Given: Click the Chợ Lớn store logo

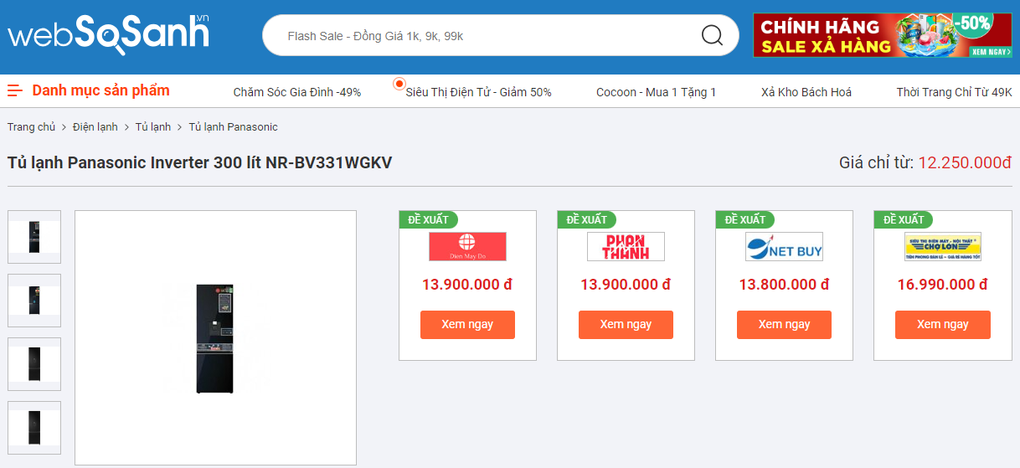Looking at the screenshot, I should pyautogui.click(x=943, y=247).
